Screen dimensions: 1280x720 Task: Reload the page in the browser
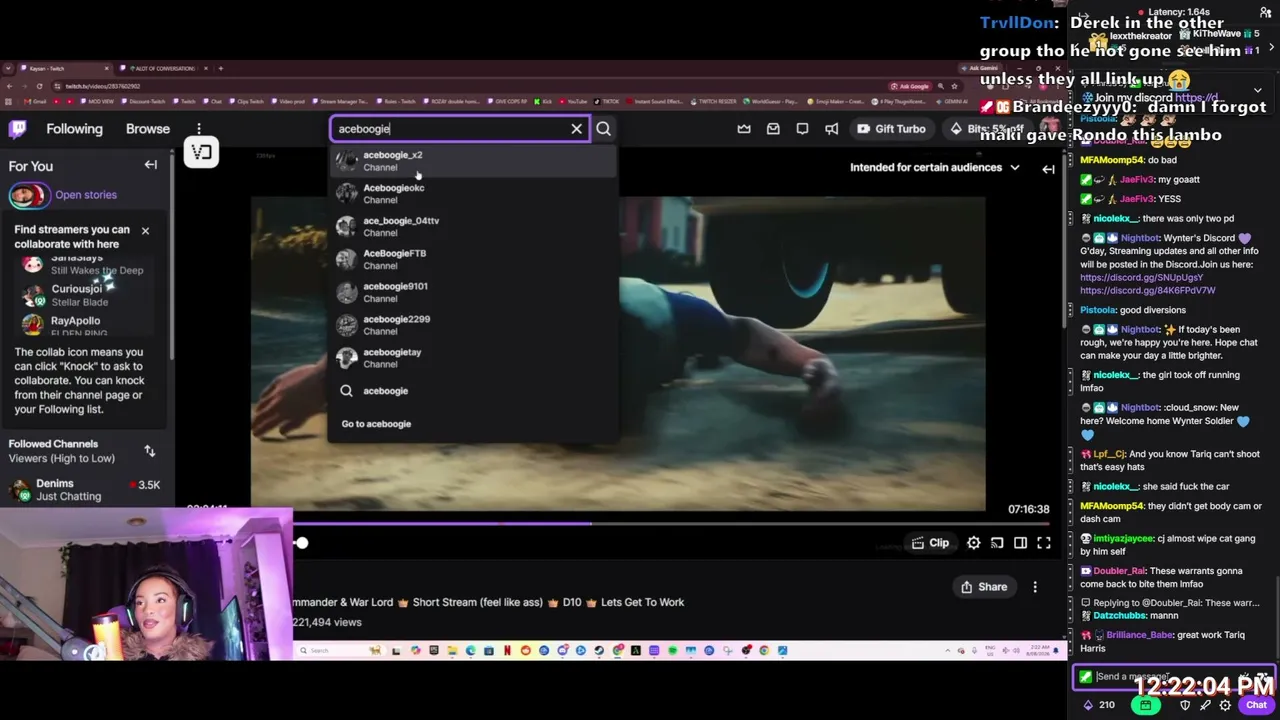coord(38,86)
